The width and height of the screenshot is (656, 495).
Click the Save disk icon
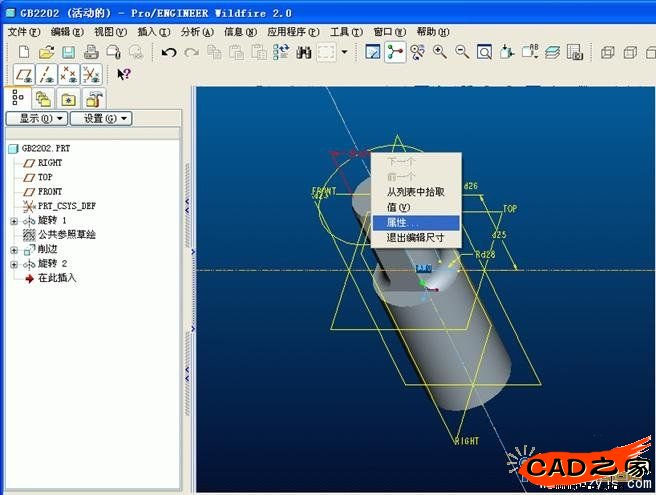[68, 52]
